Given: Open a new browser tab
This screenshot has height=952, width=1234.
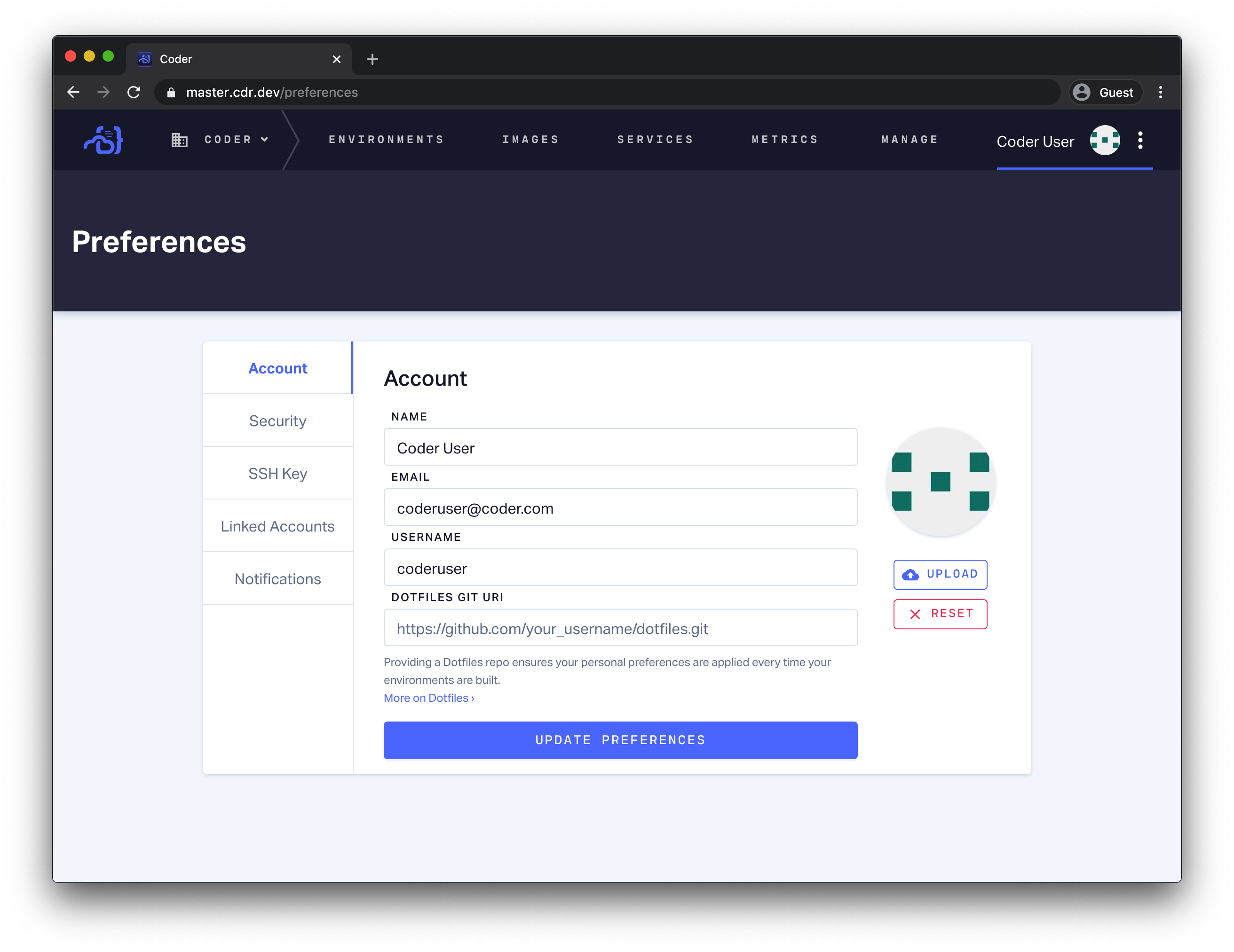Looking at the screenshot, I should pyautogui.click(x=372, y=59).
